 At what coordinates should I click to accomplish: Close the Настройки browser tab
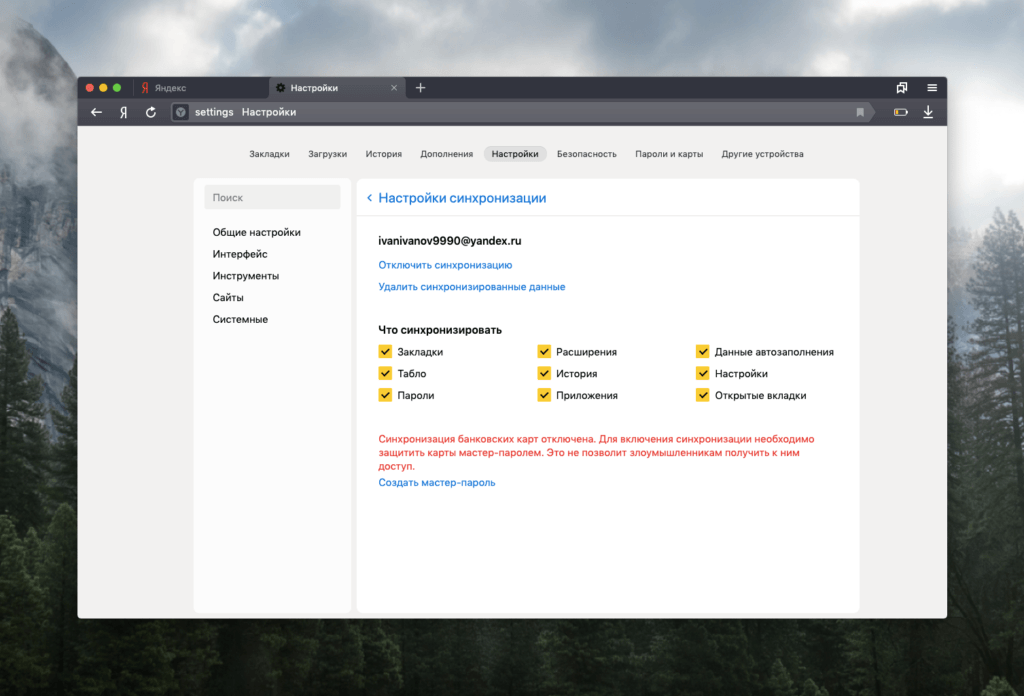tap(394, 87)
